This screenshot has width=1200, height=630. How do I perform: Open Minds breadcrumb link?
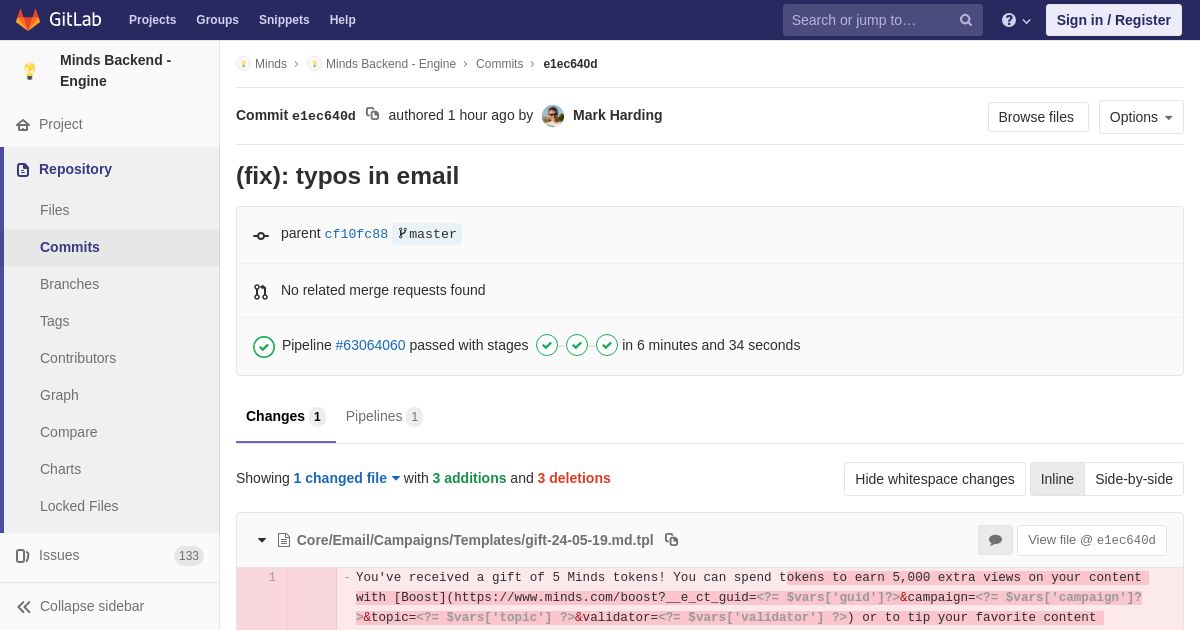(270, 64)
